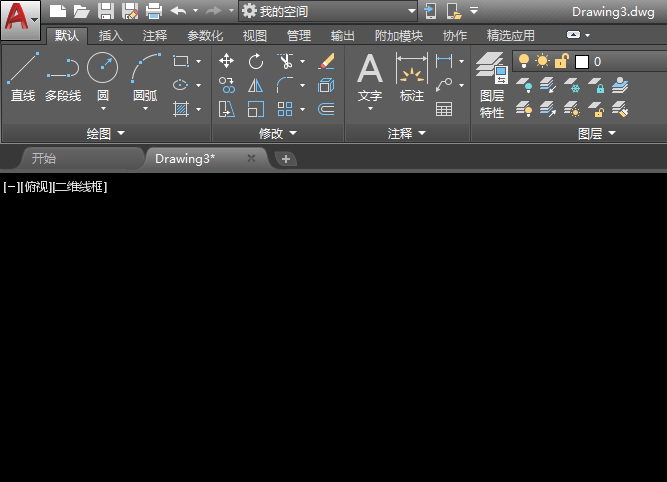This screenshot has height=482, width=667.
Task: Click the Move tool icon
Action: [x=227, y=62]
